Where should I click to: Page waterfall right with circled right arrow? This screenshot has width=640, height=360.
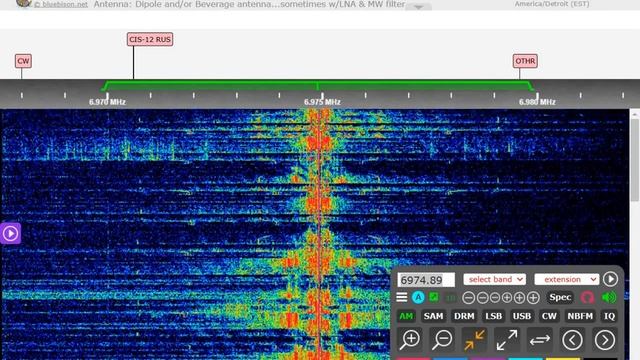tap(604, 340)
